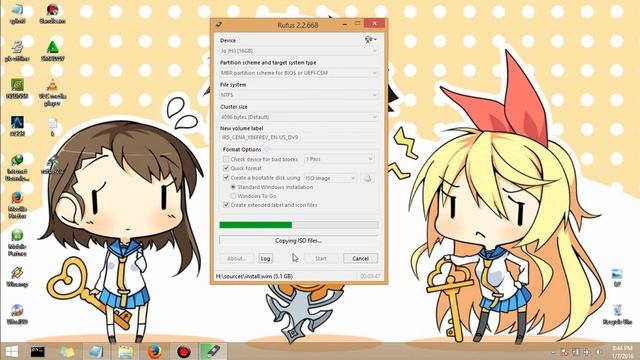Image resolution: width=640 pixels, height=360 pixels.
Task: Expand advanced Format Options arrow
Action: pyautogui.click(x=267, y=150)
